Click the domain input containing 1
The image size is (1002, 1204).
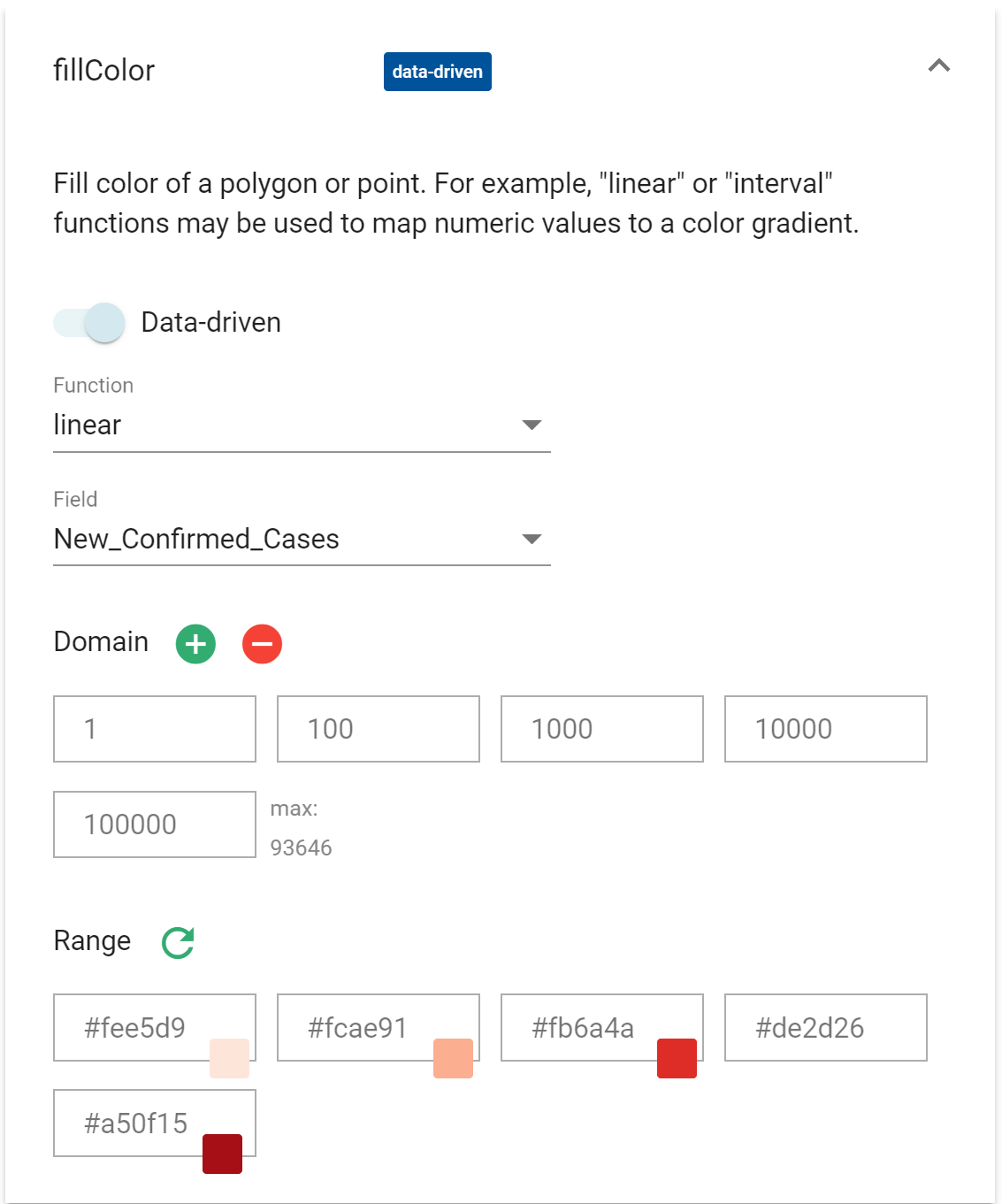coord(154,729)
